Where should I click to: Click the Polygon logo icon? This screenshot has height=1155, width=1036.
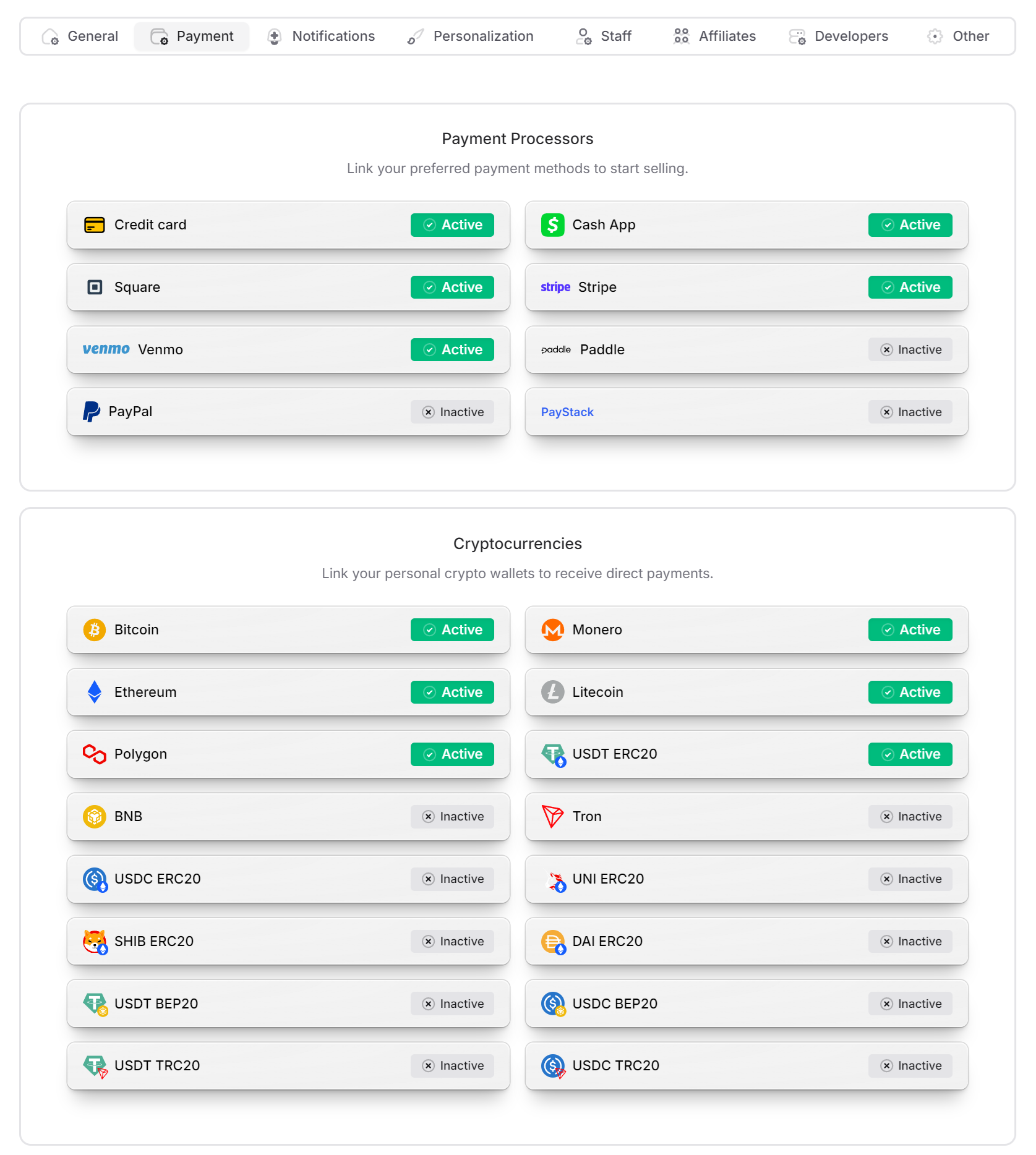[95, 754]
